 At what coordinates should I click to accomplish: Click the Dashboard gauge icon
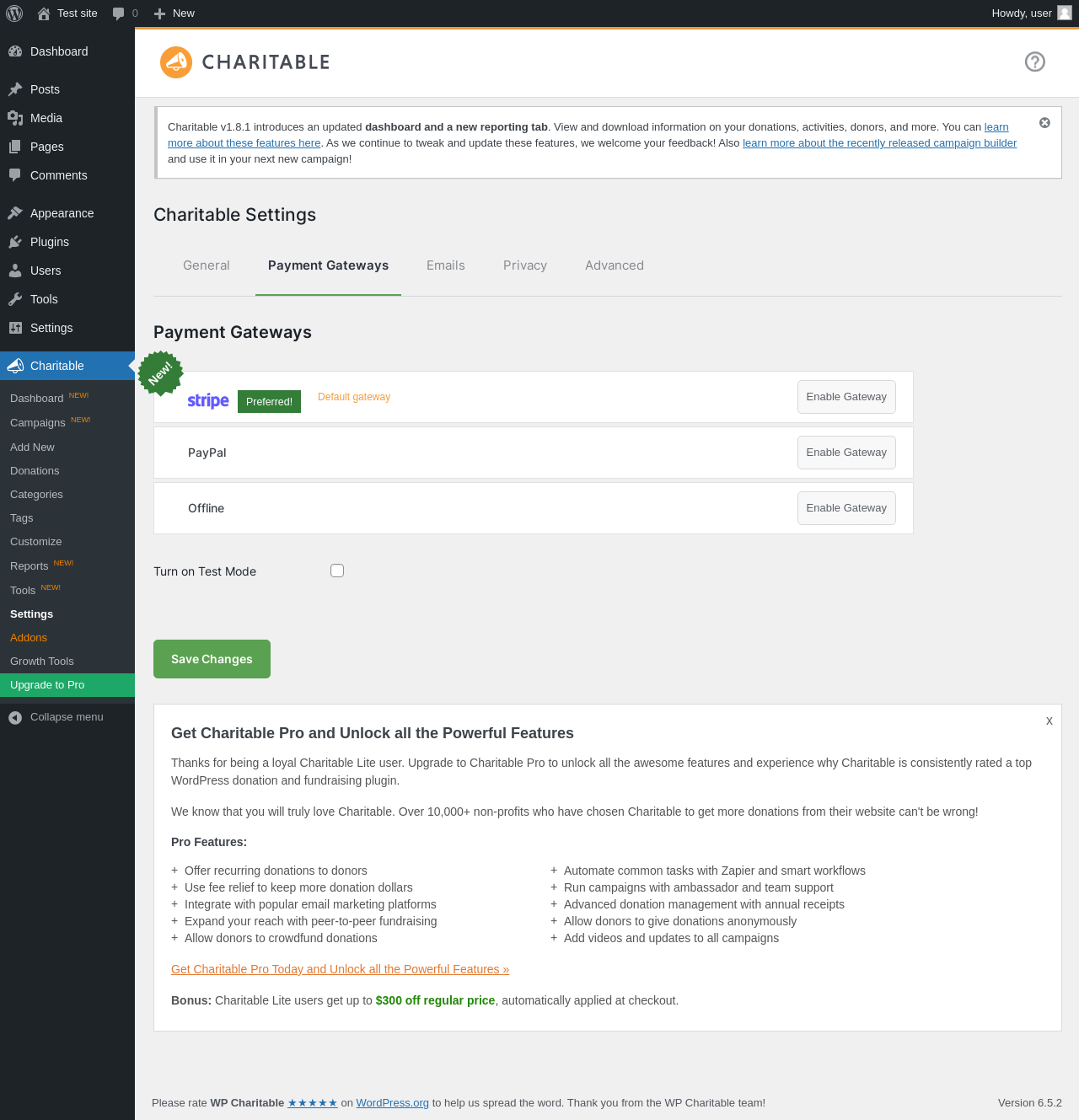[15, 51]
